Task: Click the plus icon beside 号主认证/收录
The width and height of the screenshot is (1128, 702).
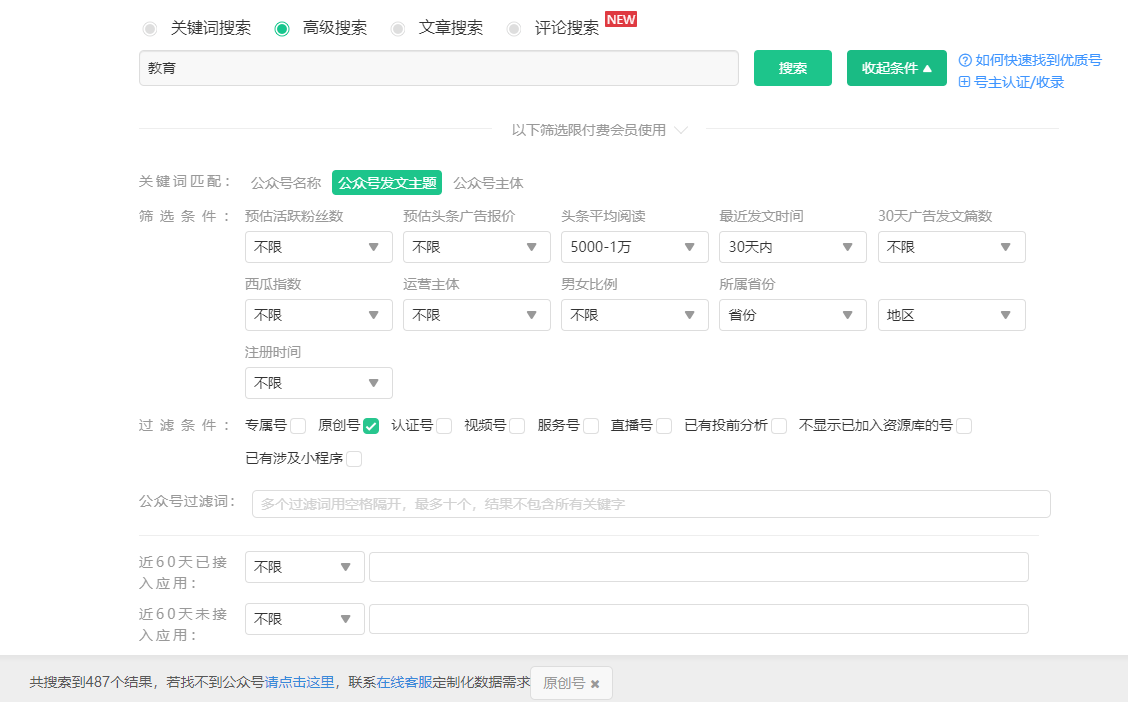Action: tap(965, 82)
